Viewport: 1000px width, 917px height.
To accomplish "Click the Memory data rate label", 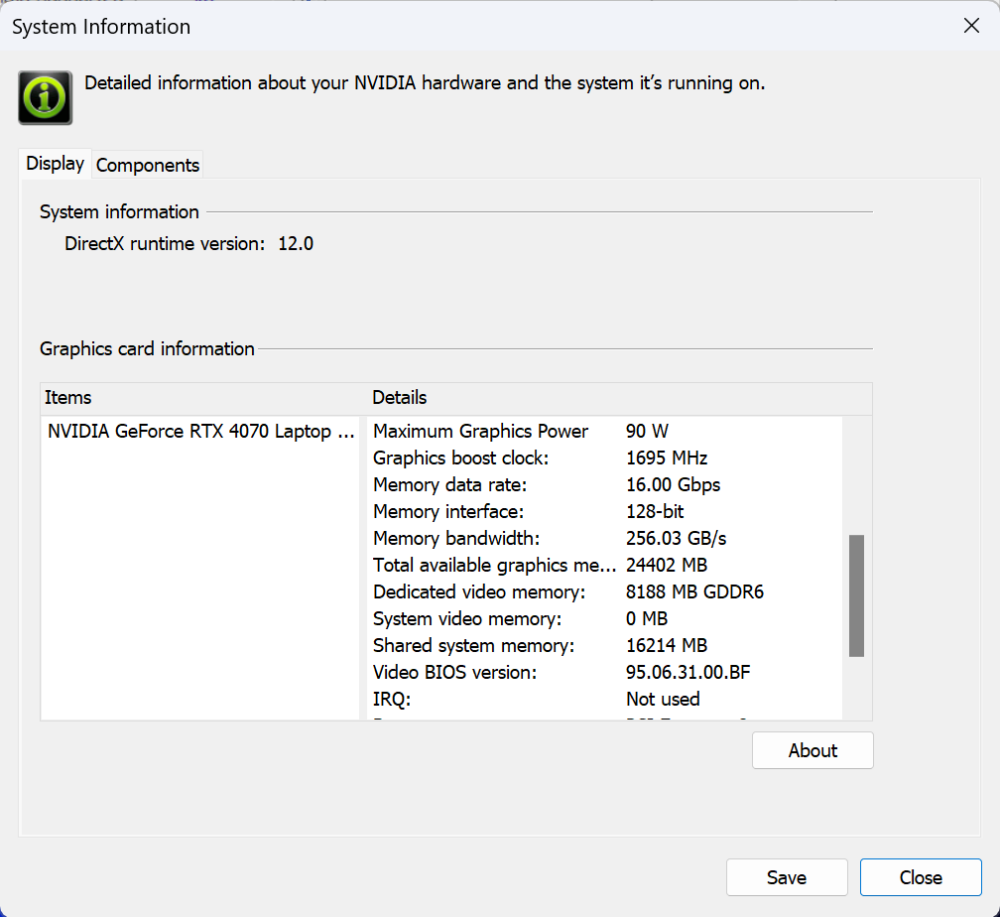I will tap(450, 485).
